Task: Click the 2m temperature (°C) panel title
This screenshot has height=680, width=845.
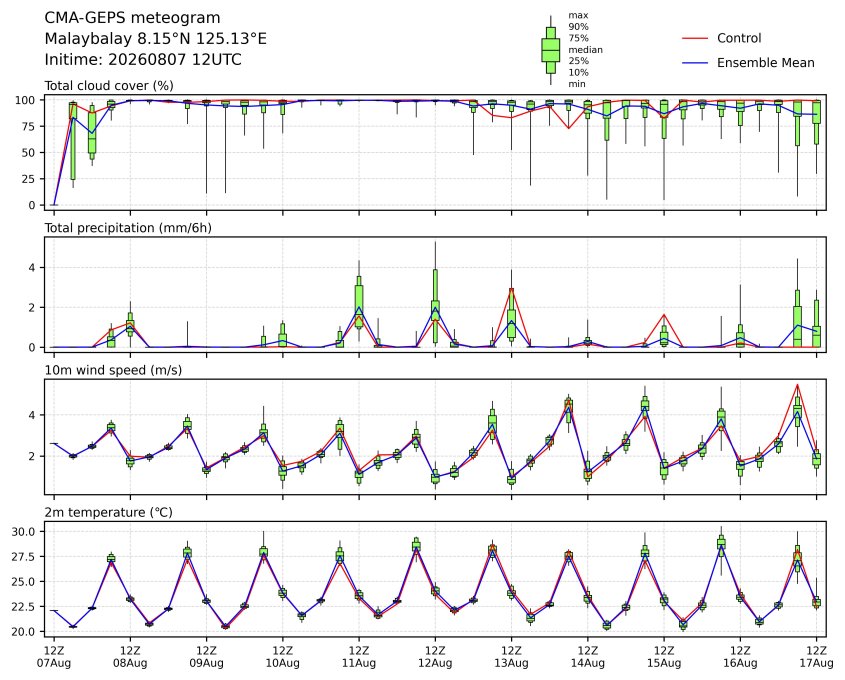Action: (x=108, y=512)
